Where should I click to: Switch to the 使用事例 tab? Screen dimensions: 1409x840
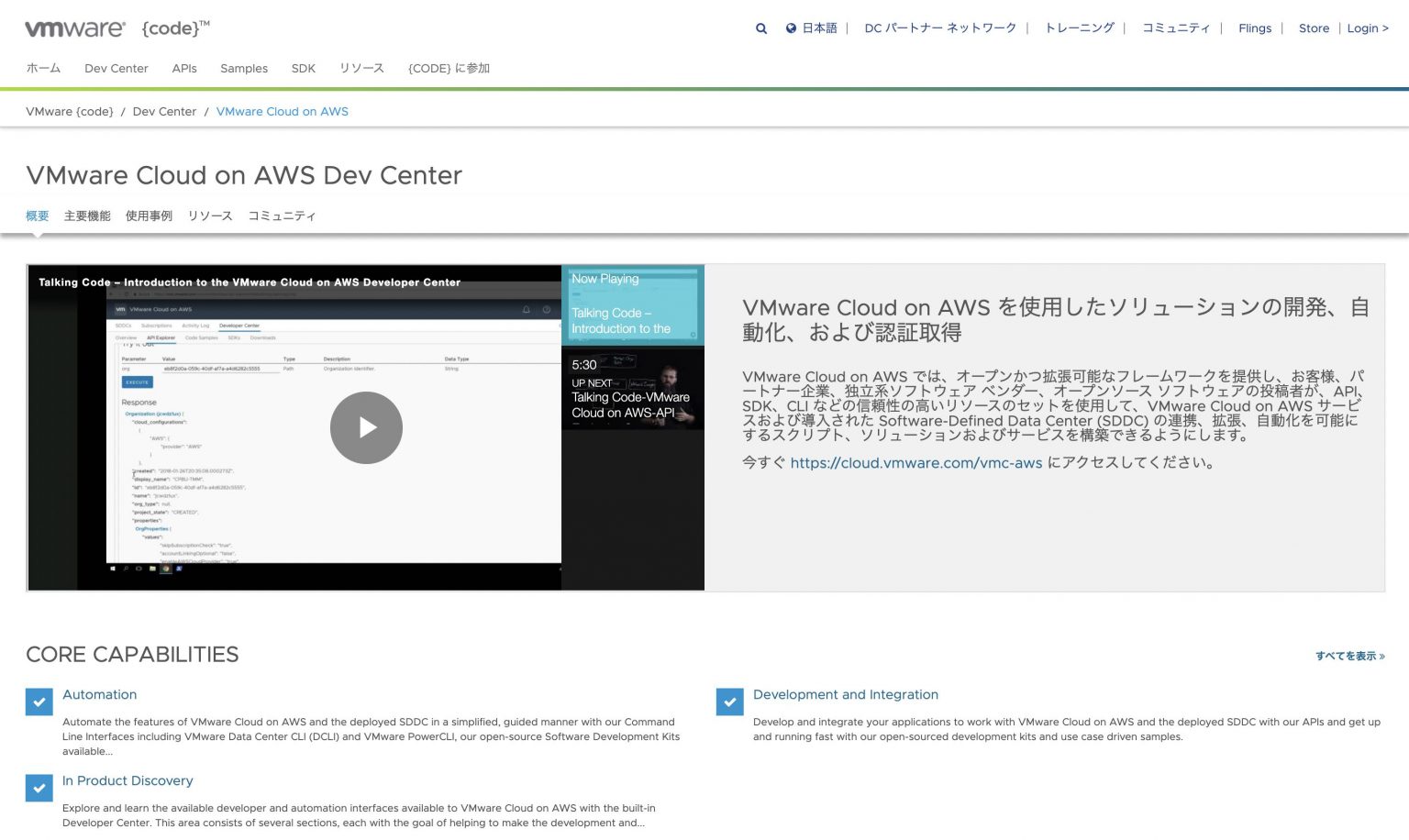(149, 216)
